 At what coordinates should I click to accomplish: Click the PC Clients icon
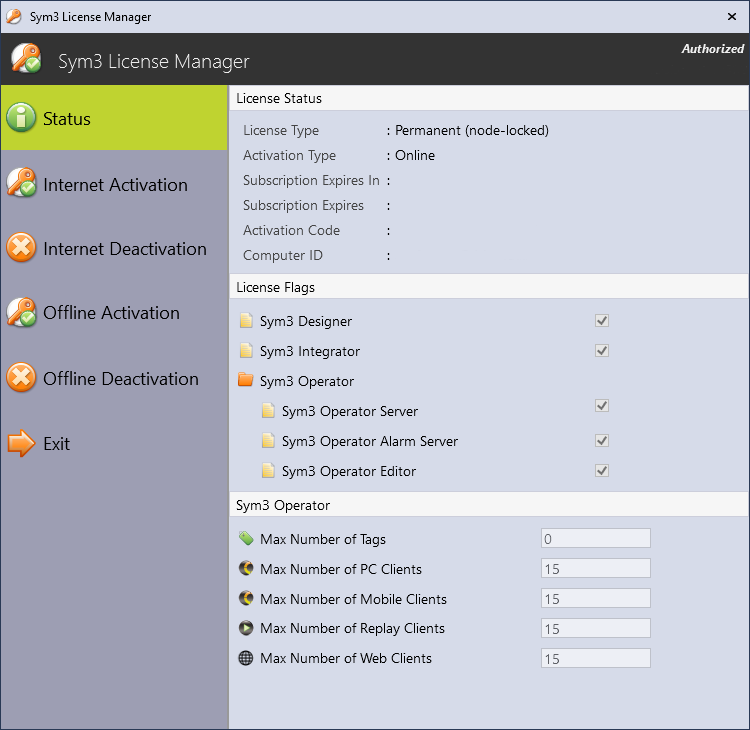[246, 568]
